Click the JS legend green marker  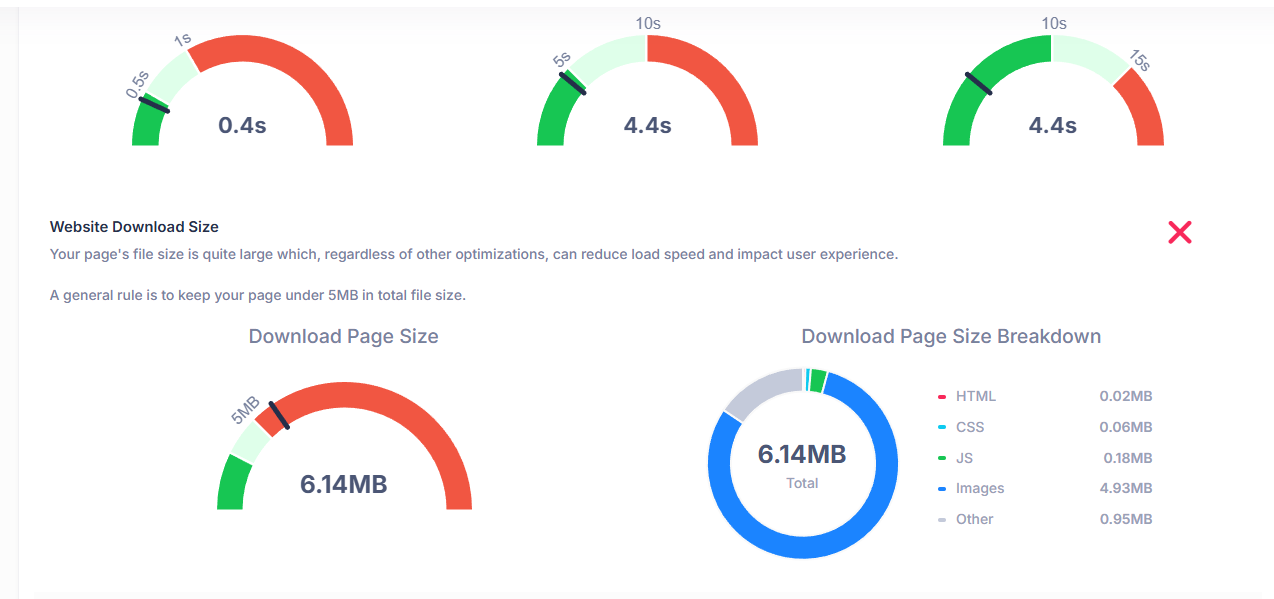coord(942,459)
